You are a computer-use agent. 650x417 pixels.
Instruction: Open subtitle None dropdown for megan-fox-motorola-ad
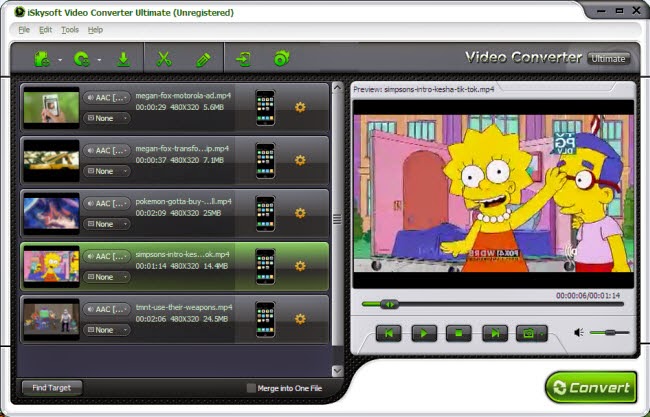[107, 118]
